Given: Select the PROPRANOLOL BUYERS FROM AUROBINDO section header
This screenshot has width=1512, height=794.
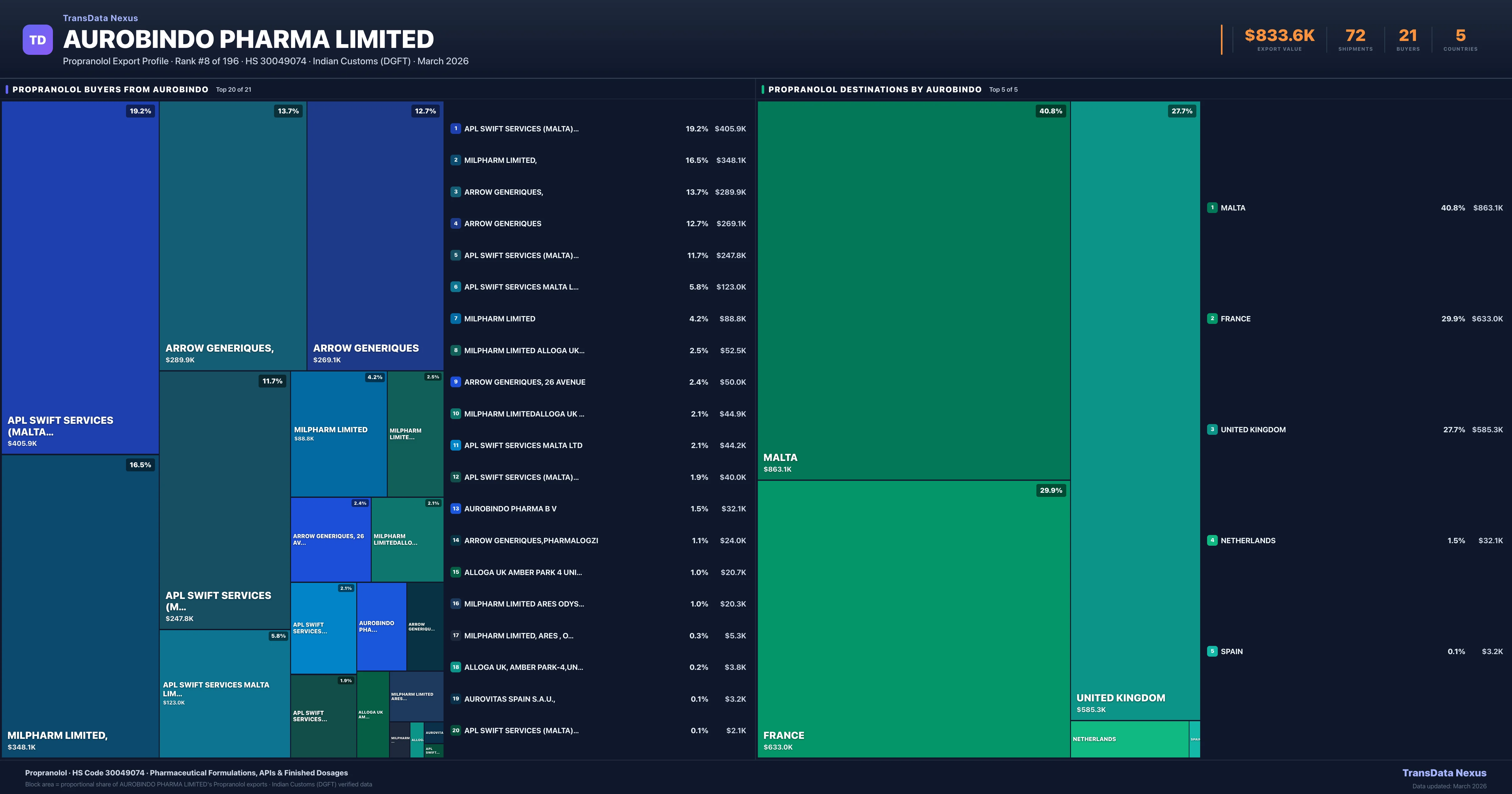Looking at the screenshot, I should (111, 89).
